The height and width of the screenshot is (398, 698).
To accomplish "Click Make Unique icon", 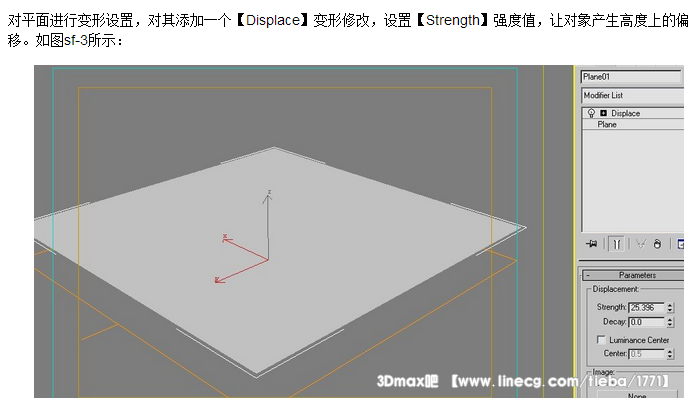I will click(x=641, y=244).
